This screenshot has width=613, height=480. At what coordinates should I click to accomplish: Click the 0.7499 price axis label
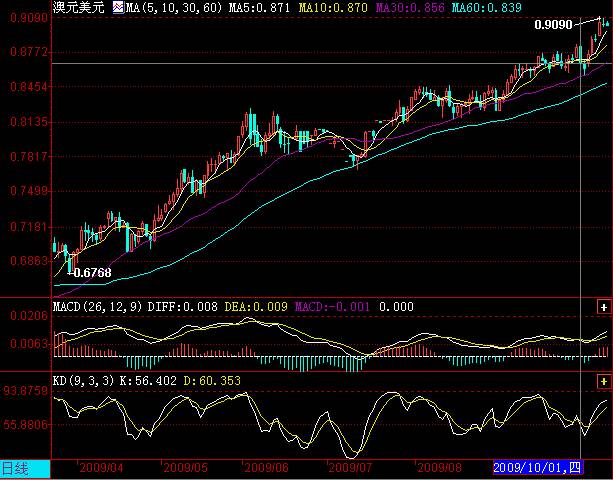[29, 191]
